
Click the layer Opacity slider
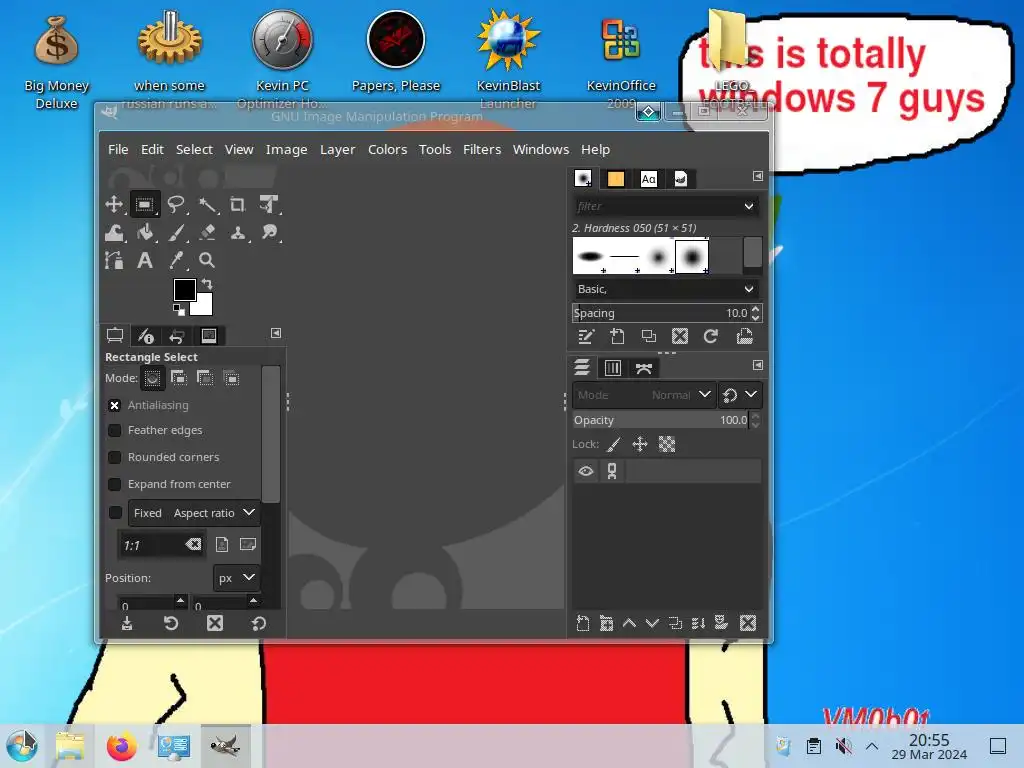pos(661,421)
